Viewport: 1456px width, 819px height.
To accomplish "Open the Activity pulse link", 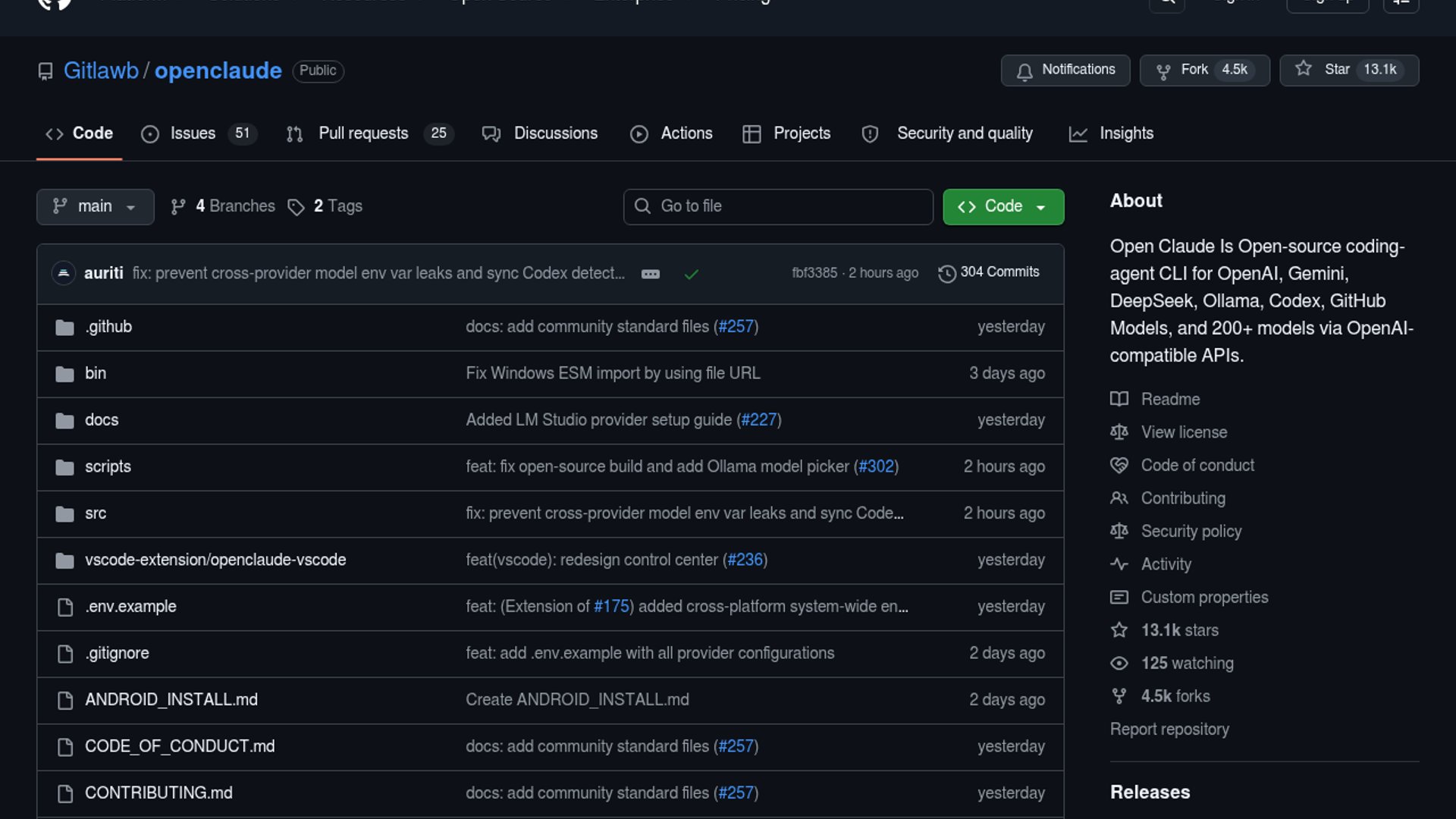I will click(x=1166, y=564).
